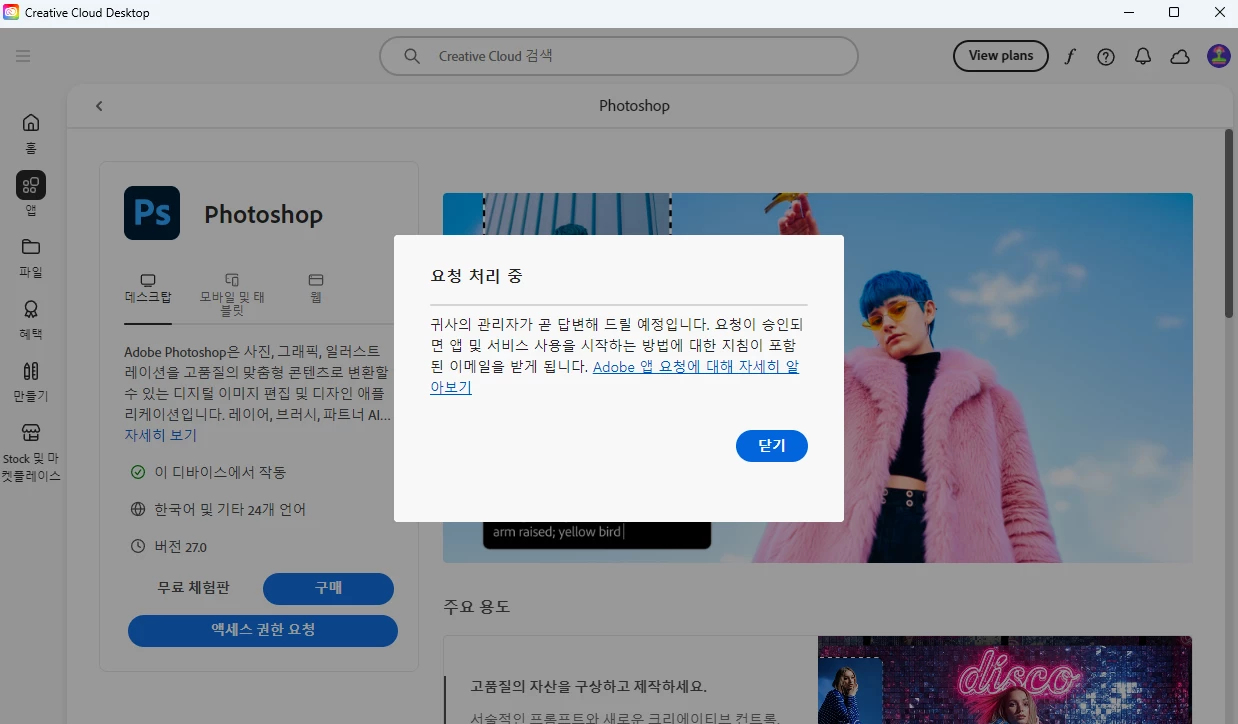The width and height of the screenshot is (1238, 724).
Task: Click the 구매 button
Action: (x=328, y=588)
